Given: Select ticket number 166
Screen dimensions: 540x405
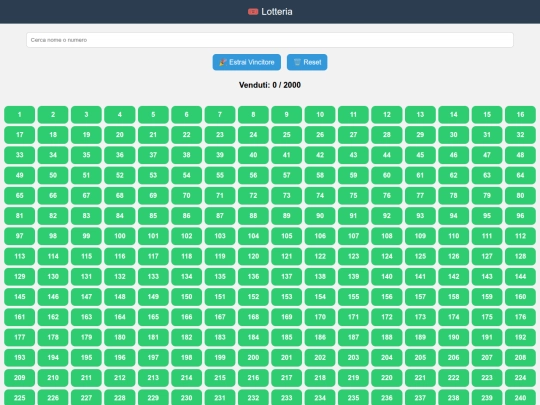Looking at the screenshot, I should coord(187,317).
